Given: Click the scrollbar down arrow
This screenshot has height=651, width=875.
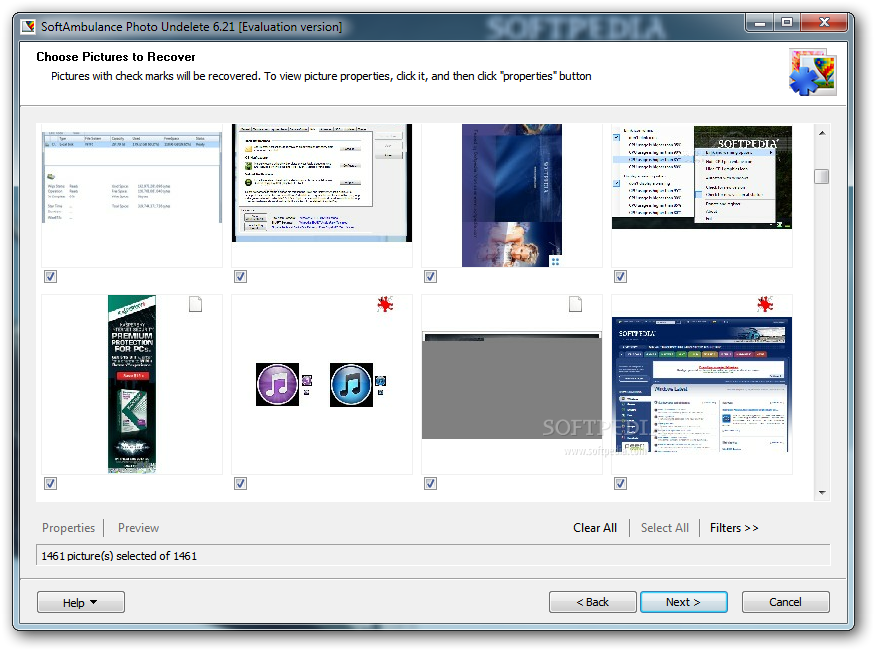Looking at the screenshot, I should click(x=822, y=493).
